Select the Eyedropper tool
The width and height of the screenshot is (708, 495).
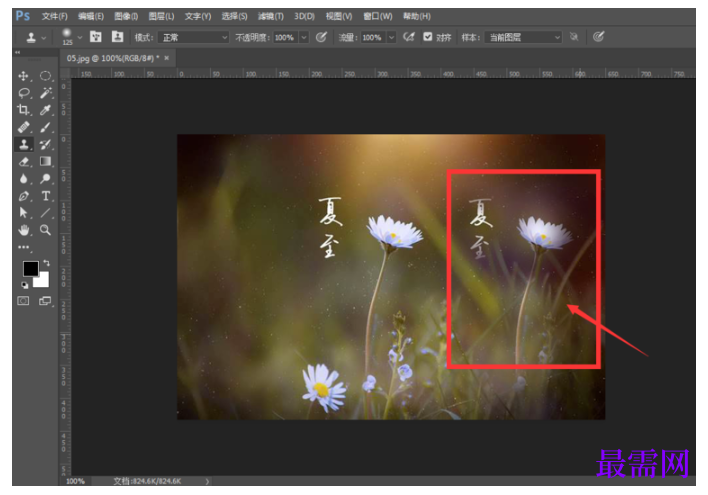(46, 110)
